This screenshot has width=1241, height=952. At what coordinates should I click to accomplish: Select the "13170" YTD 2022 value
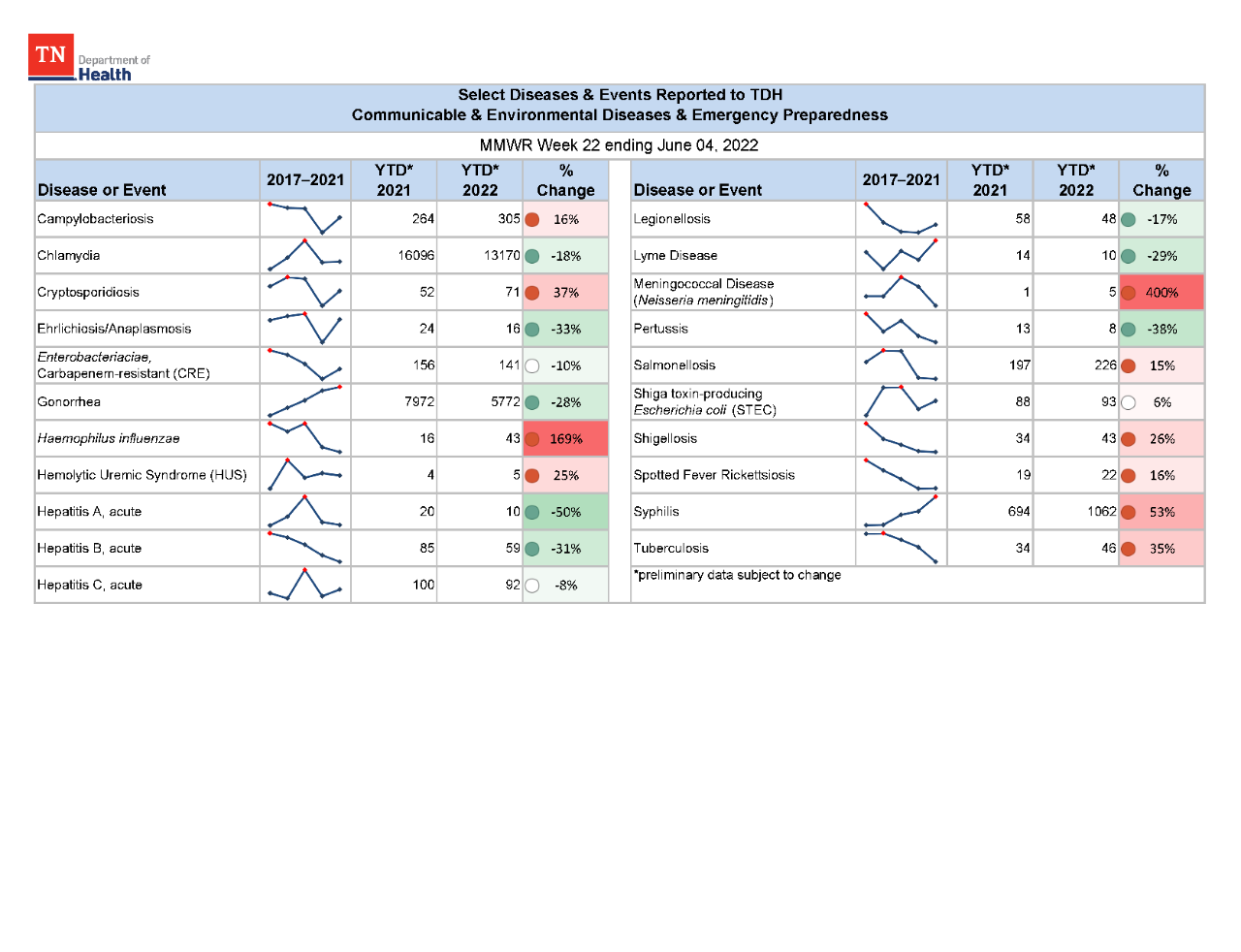pos(502,256)
